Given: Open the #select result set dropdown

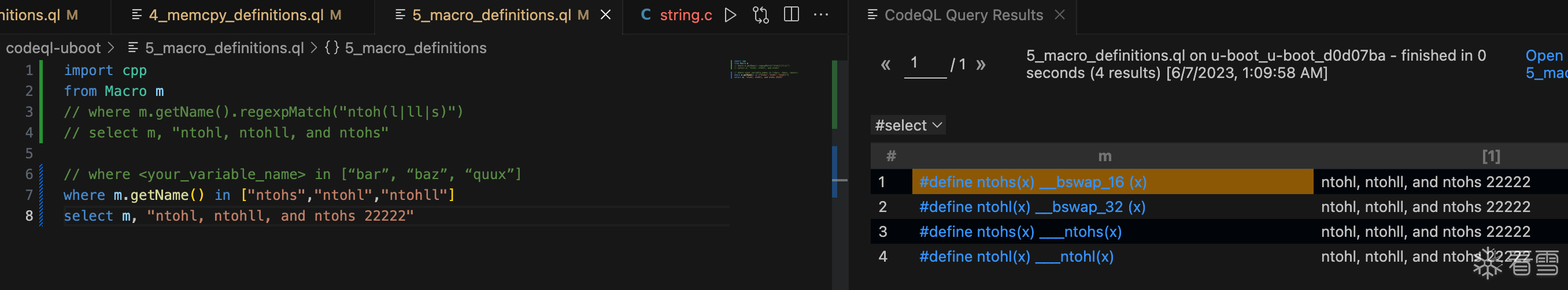Looking at the screenshot, I should [x=908, y=125].
